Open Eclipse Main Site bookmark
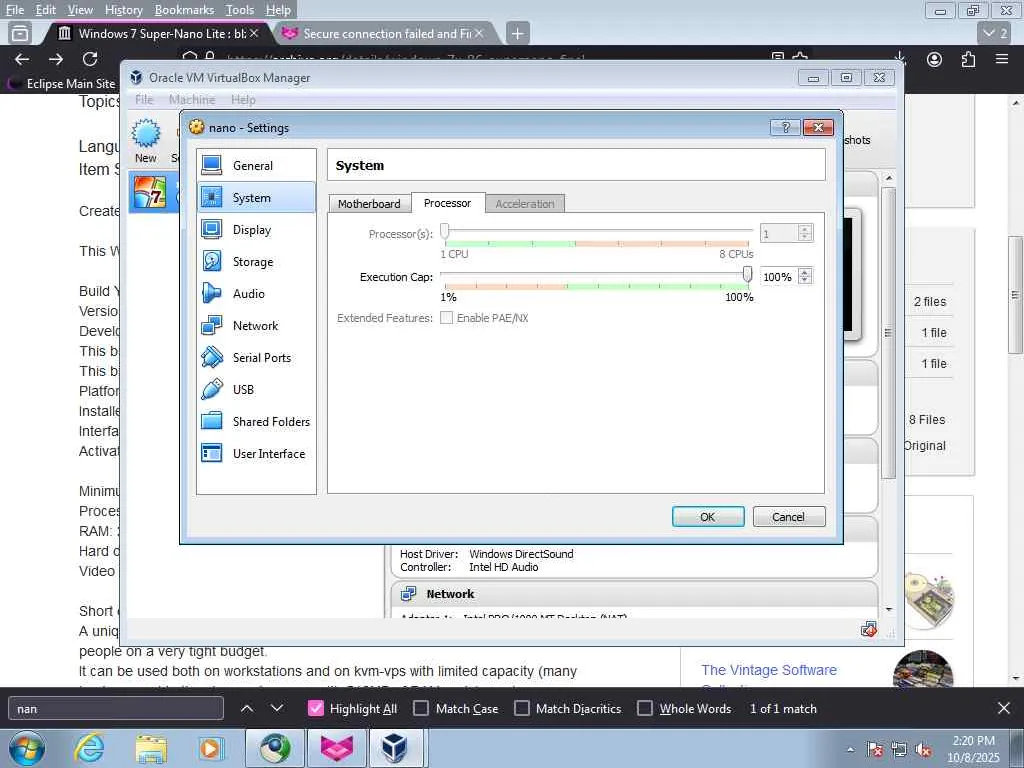 (x=62, y=84)
